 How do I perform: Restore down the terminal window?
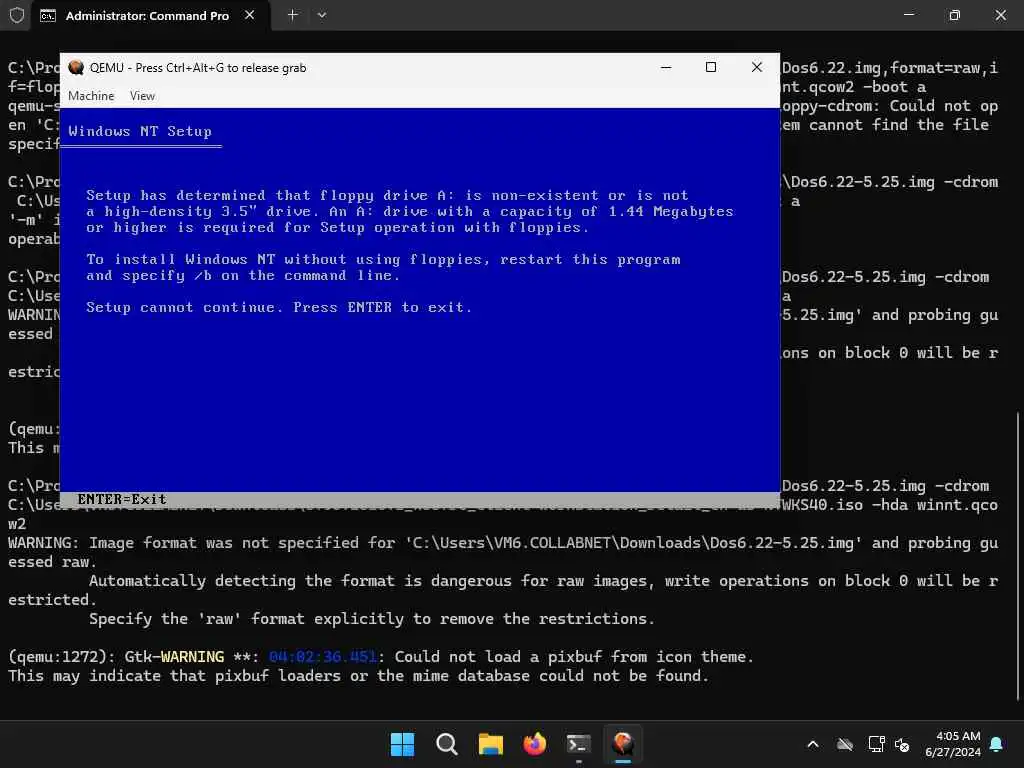954,15
